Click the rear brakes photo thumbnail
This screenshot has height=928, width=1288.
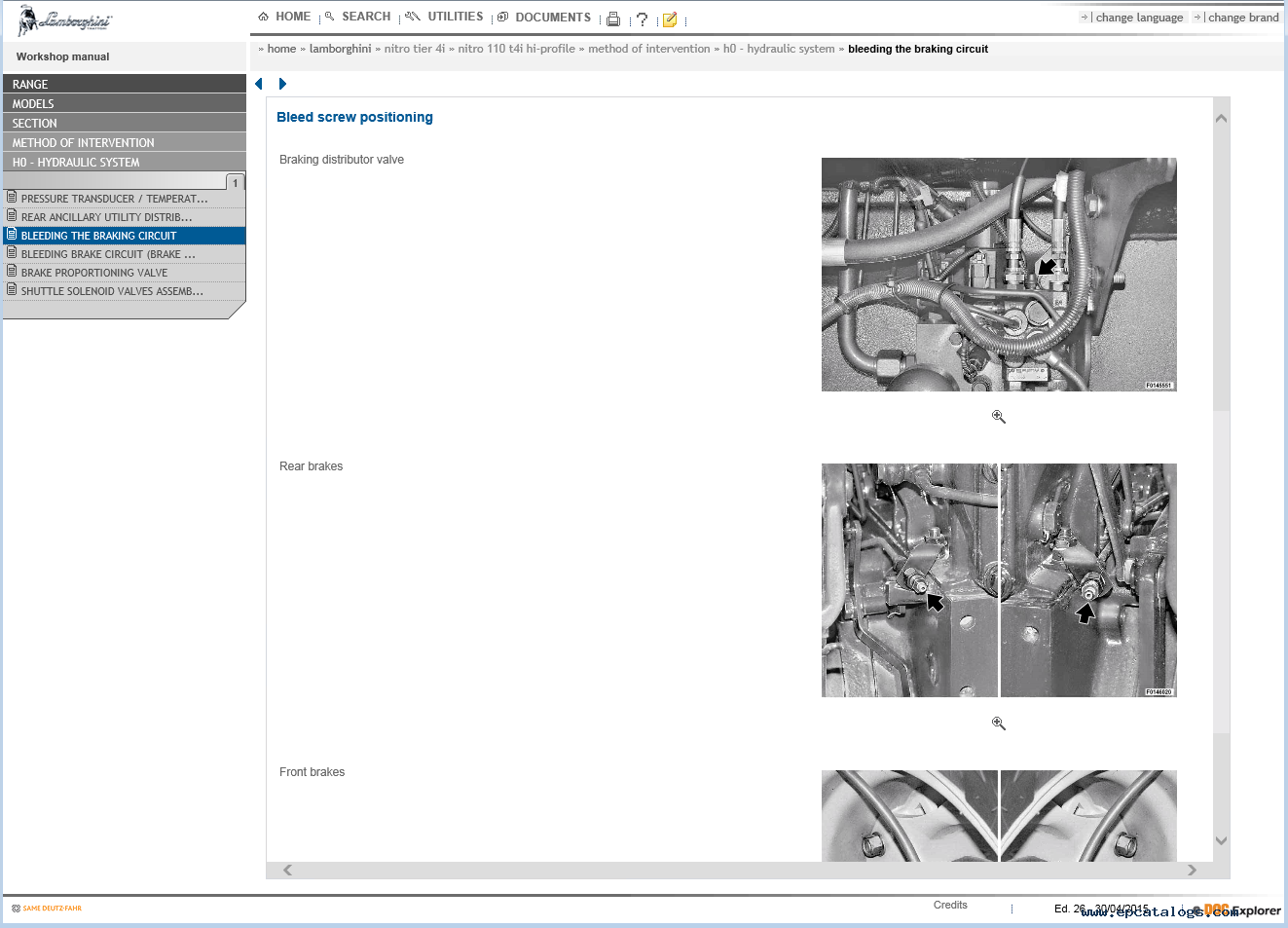point(999,580)
